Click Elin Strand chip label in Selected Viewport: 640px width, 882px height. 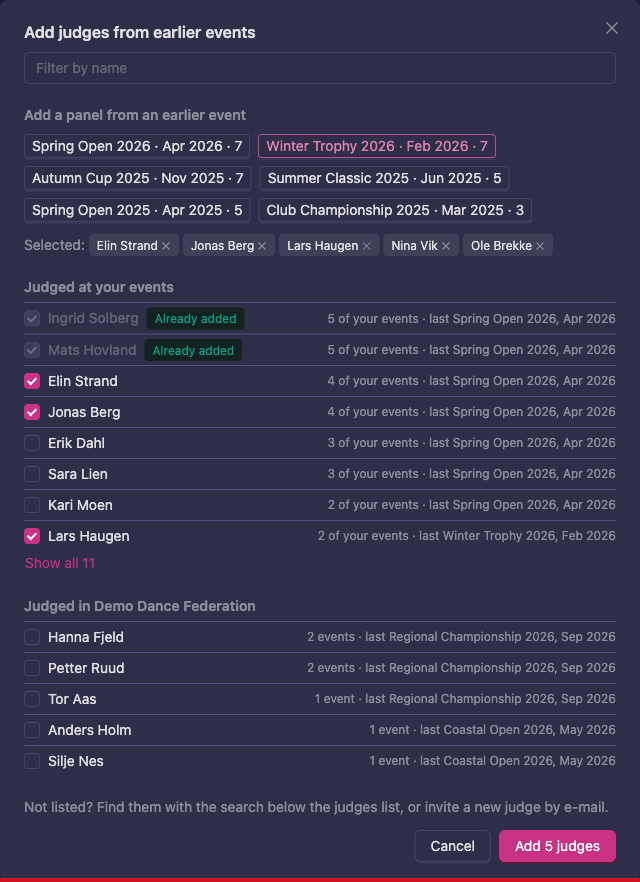127,246
